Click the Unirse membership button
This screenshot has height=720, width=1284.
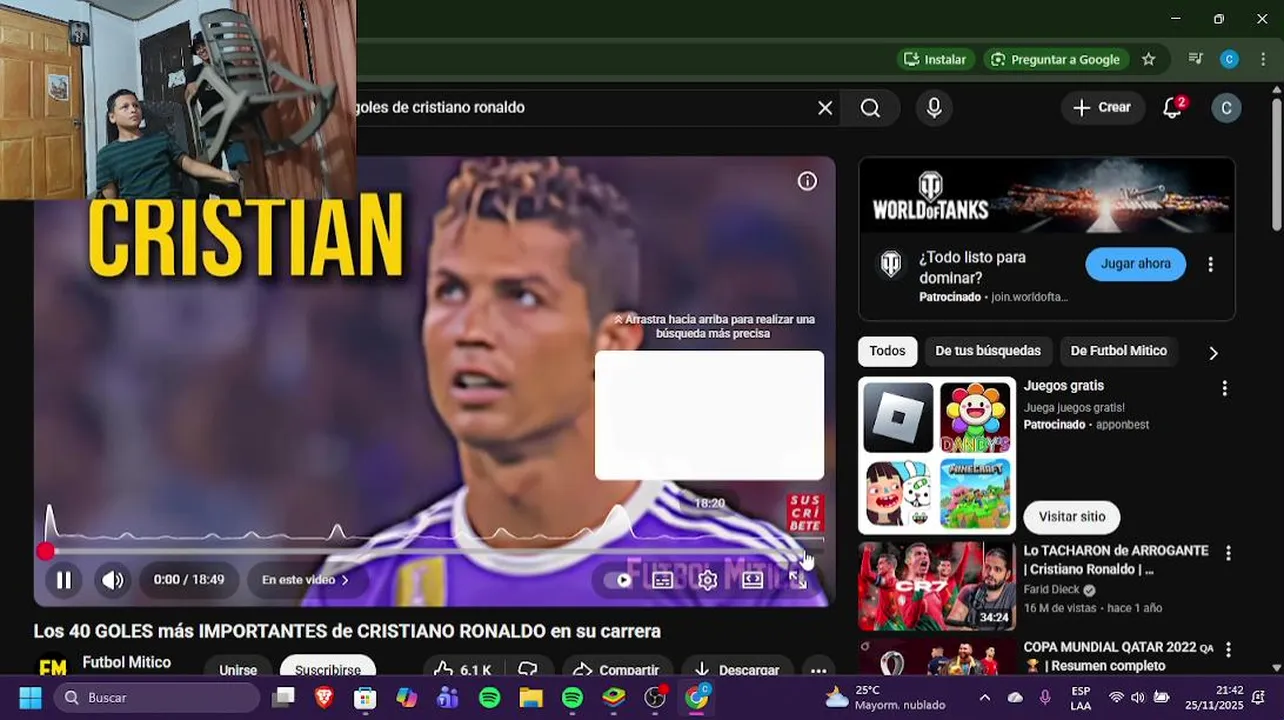coord(238,669)
